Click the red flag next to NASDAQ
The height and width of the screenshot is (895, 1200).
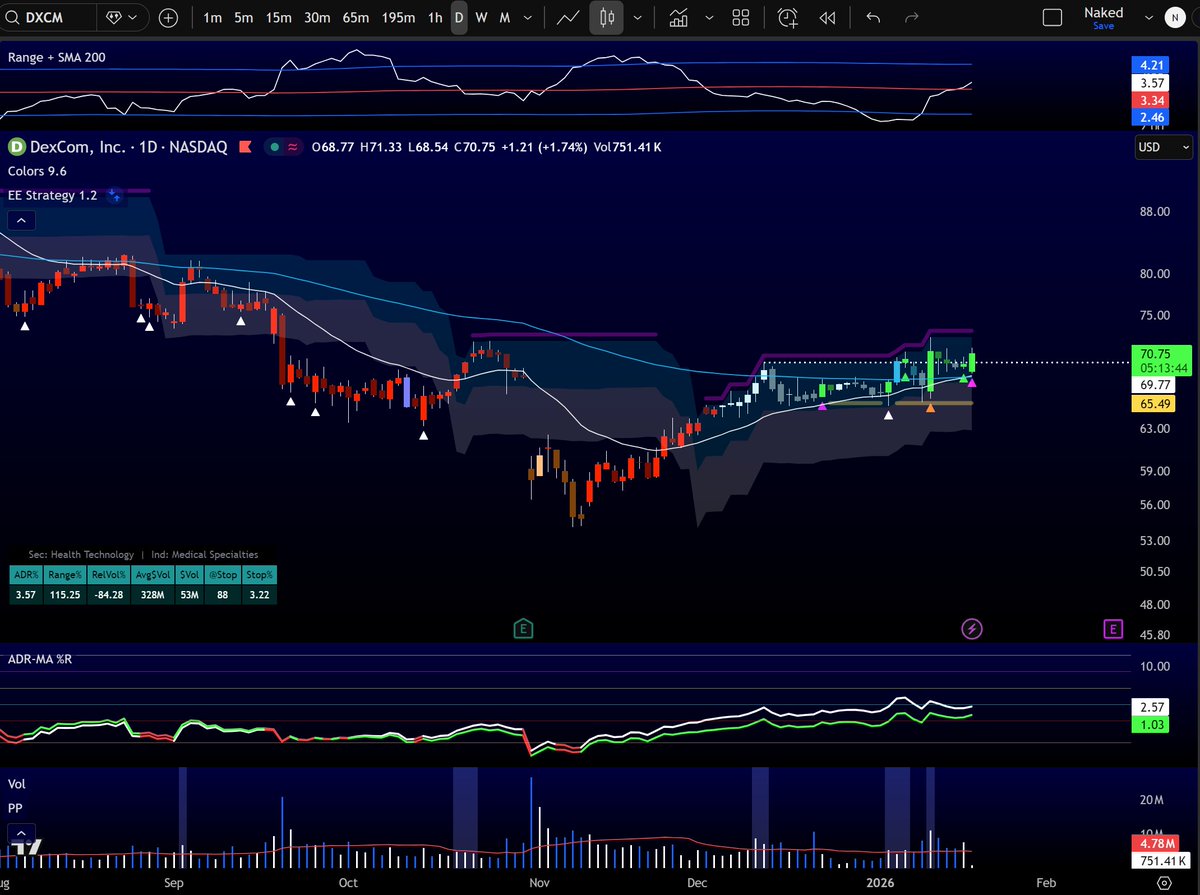click(244, 147)
